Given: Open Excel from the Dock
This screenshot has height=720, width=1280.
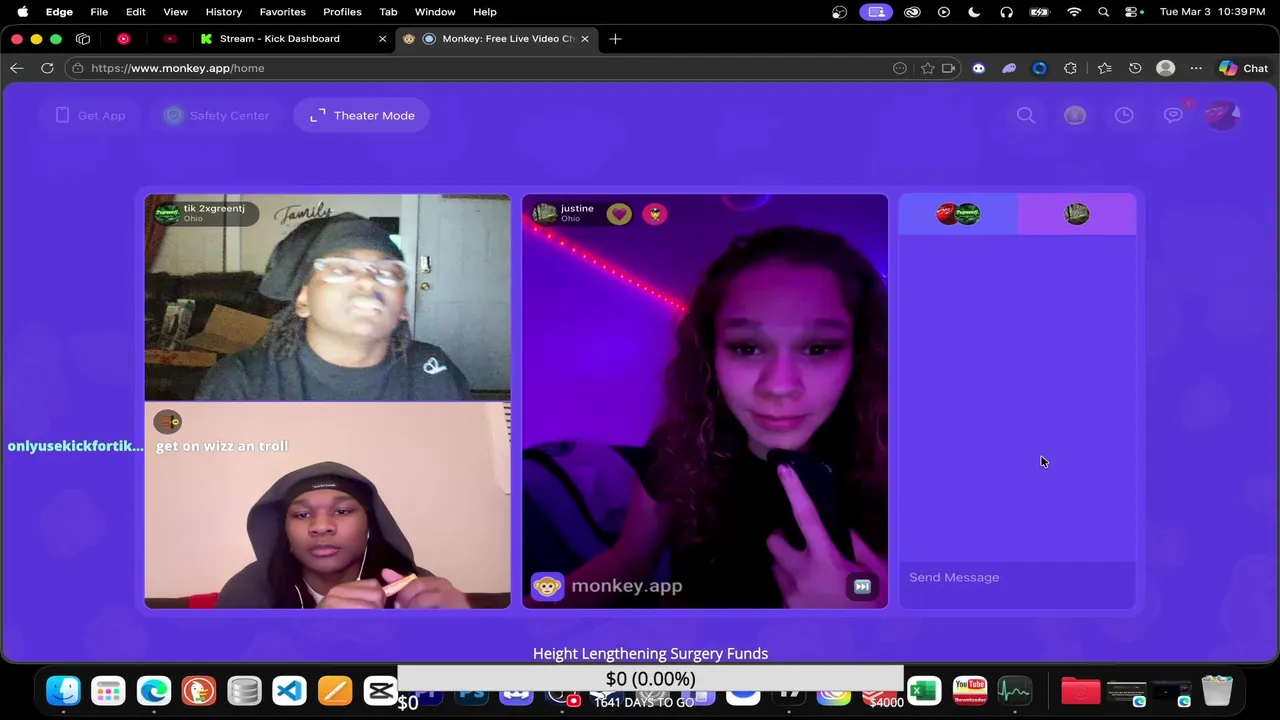Looking at the screenshot, I should 924,691.
